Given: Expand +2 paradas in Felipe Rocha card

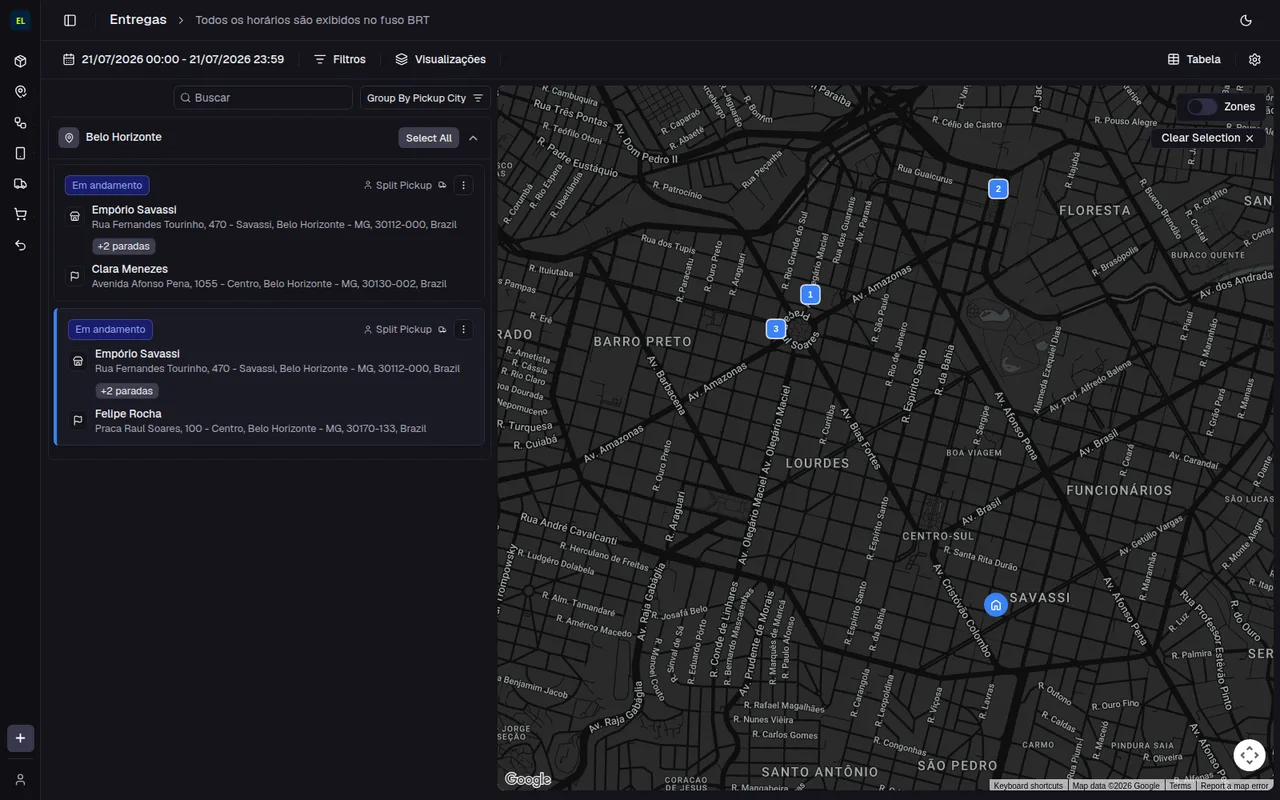Looking at the screenshot, I should coord(127,391).
